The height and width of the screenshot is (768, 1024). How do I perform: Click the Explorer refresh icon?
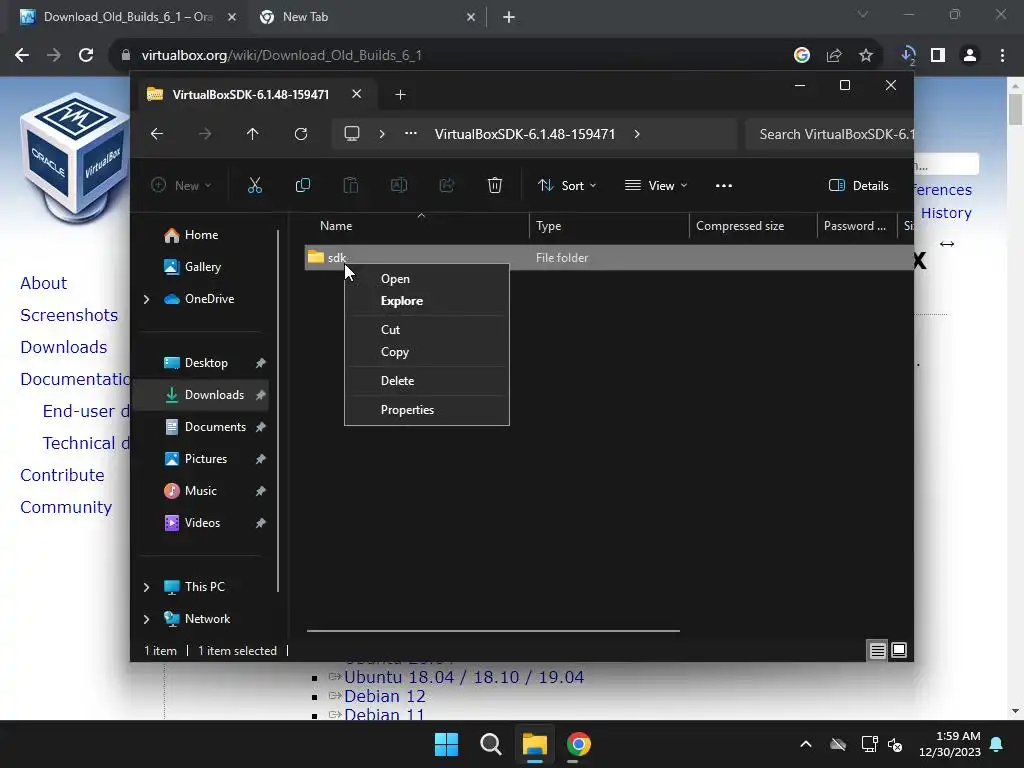tap(300, 134)
